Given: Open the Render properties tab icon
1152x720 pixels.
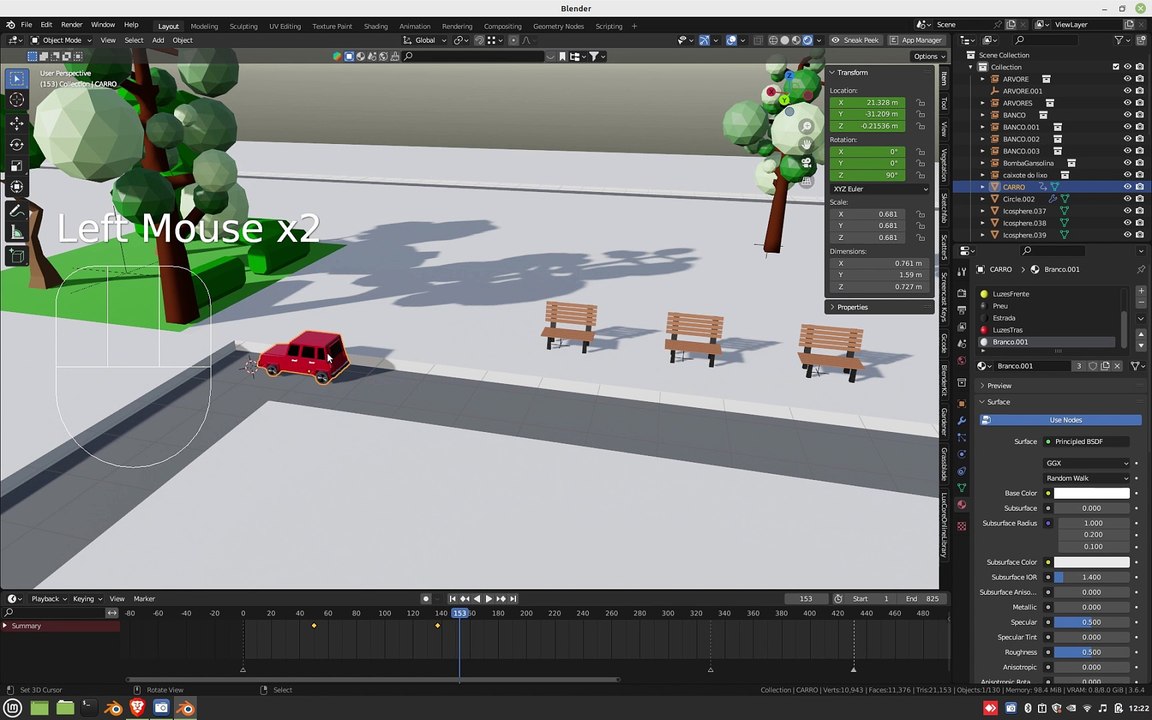Looking at the screenshot, I should 962,293.
